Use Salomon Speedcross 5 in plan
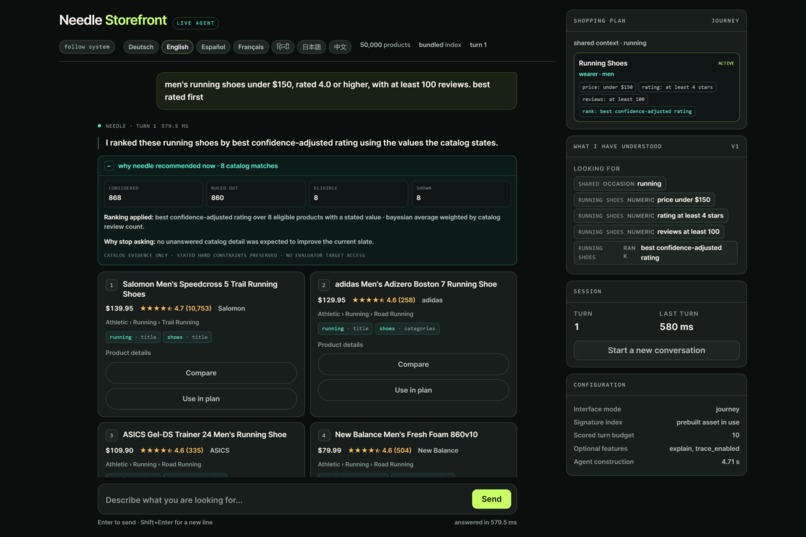This screenshot has width=806, height=537. pyautogui.click(x=201, y=399)
